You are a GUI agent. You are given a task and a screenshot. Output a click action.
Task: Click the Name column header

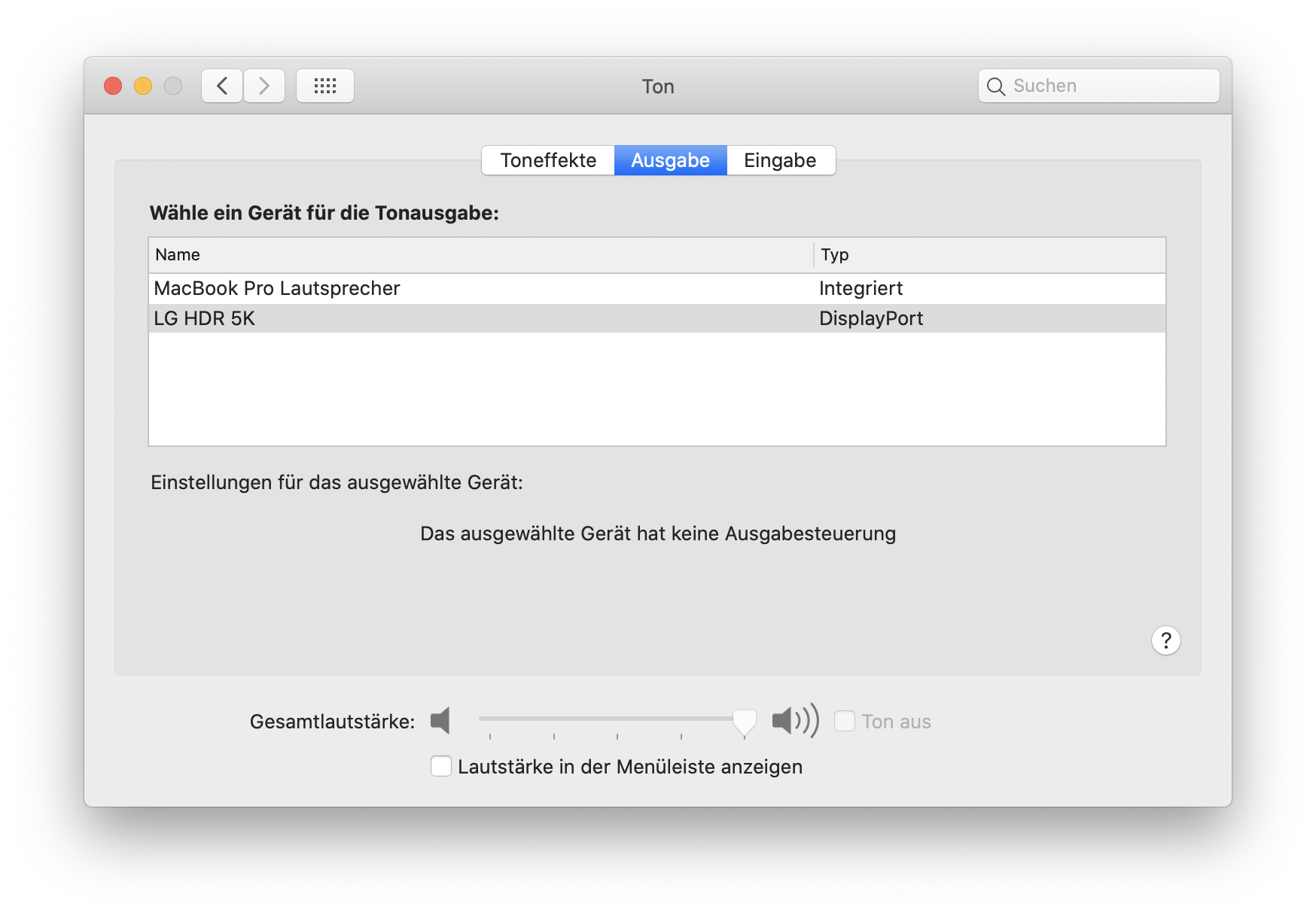[x=481, y=255]
